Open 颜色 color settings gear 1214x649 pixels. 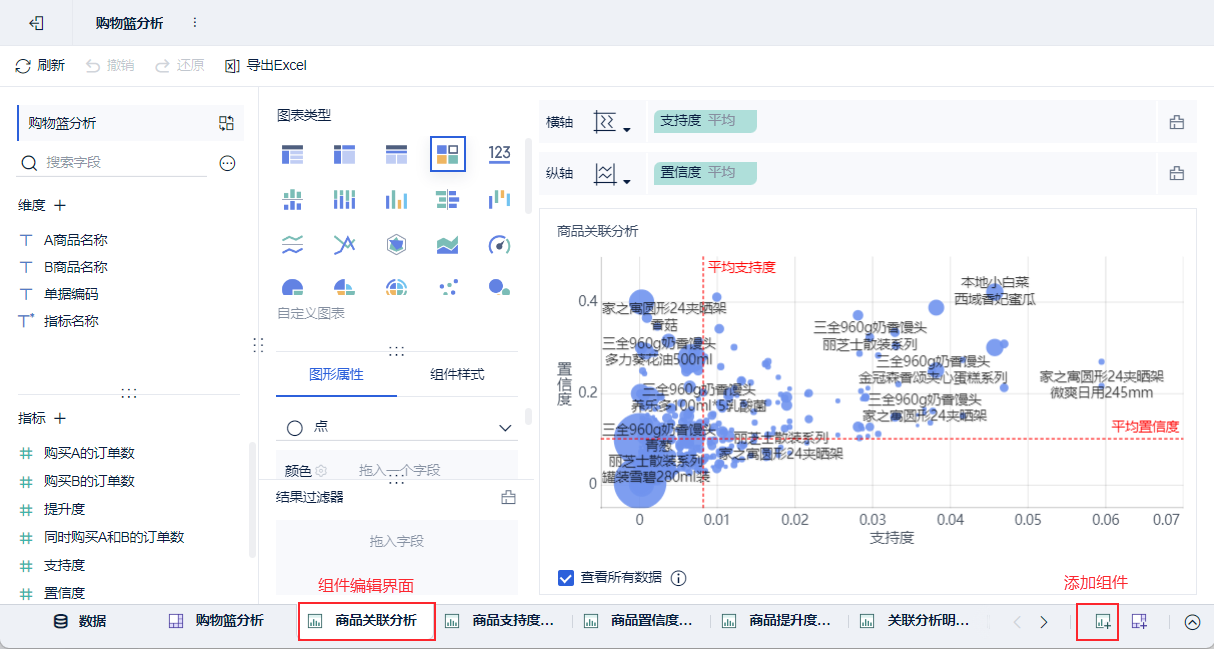coord(321,470)
